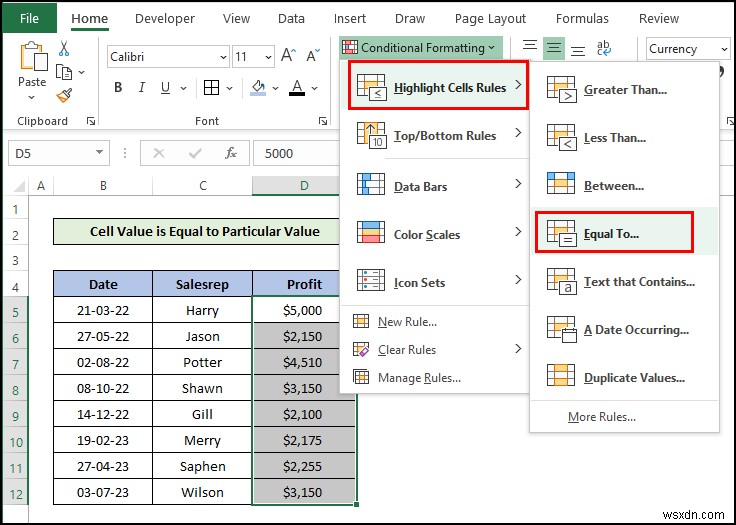Viewport: 736px width, 525px height.
Task: Open the Copy options dropdown arrow
Action: click(82, 72)
